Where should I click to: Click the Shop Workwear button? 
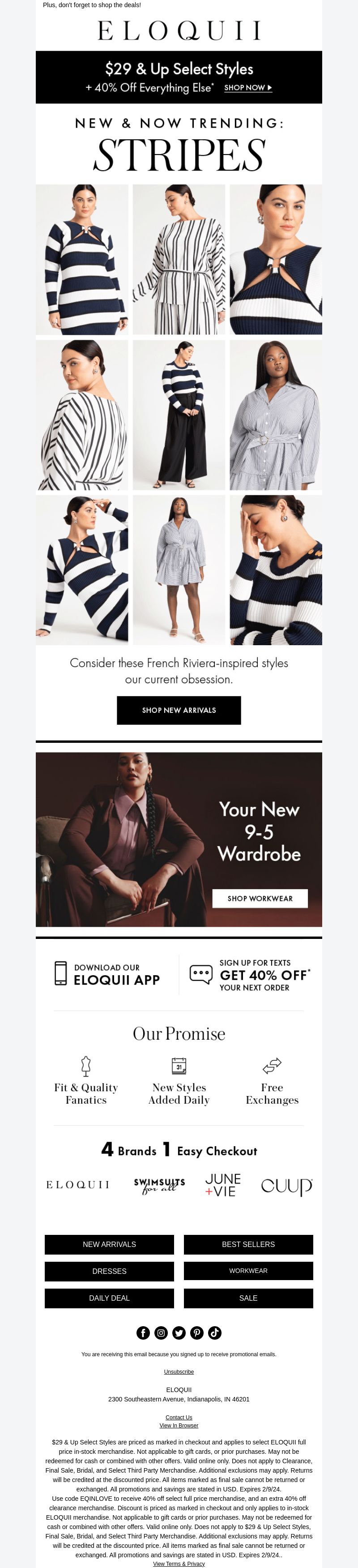260,899
